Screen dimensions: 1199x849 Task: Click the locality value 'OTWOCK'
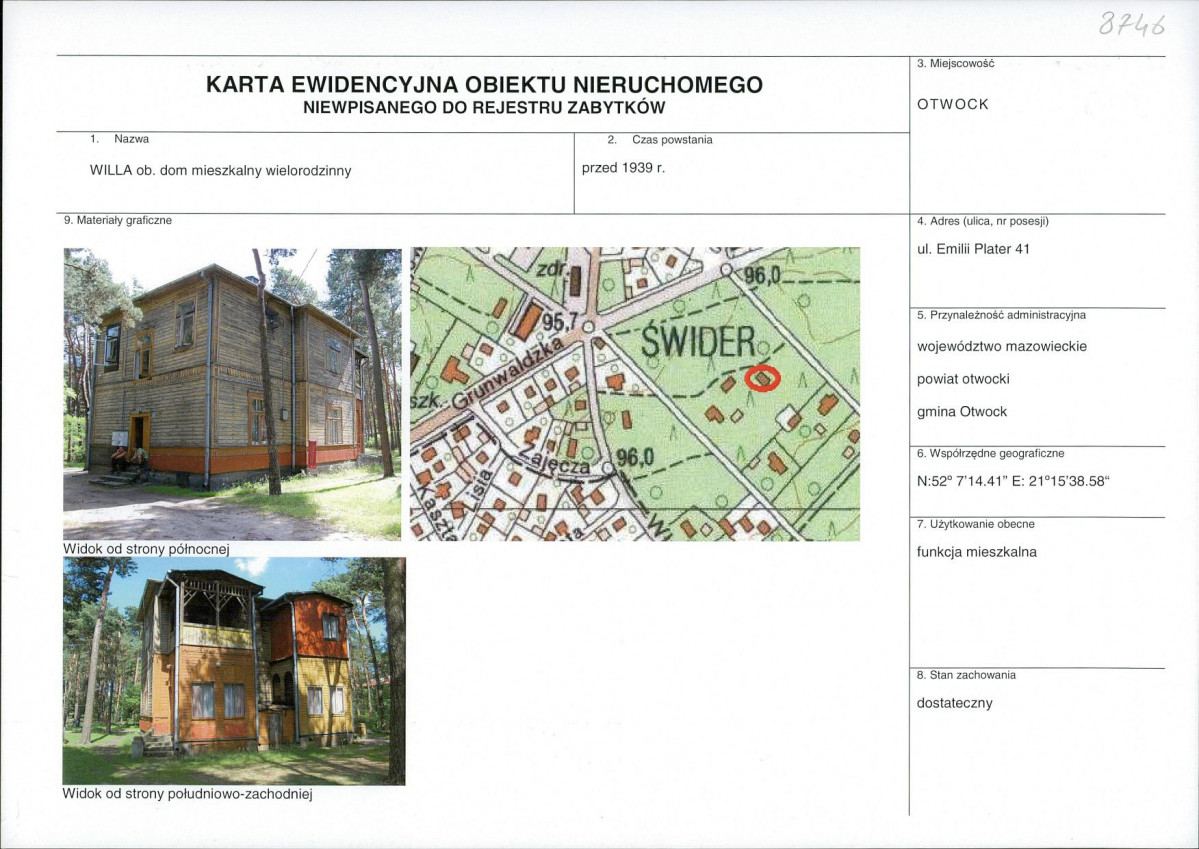(953, 104)
